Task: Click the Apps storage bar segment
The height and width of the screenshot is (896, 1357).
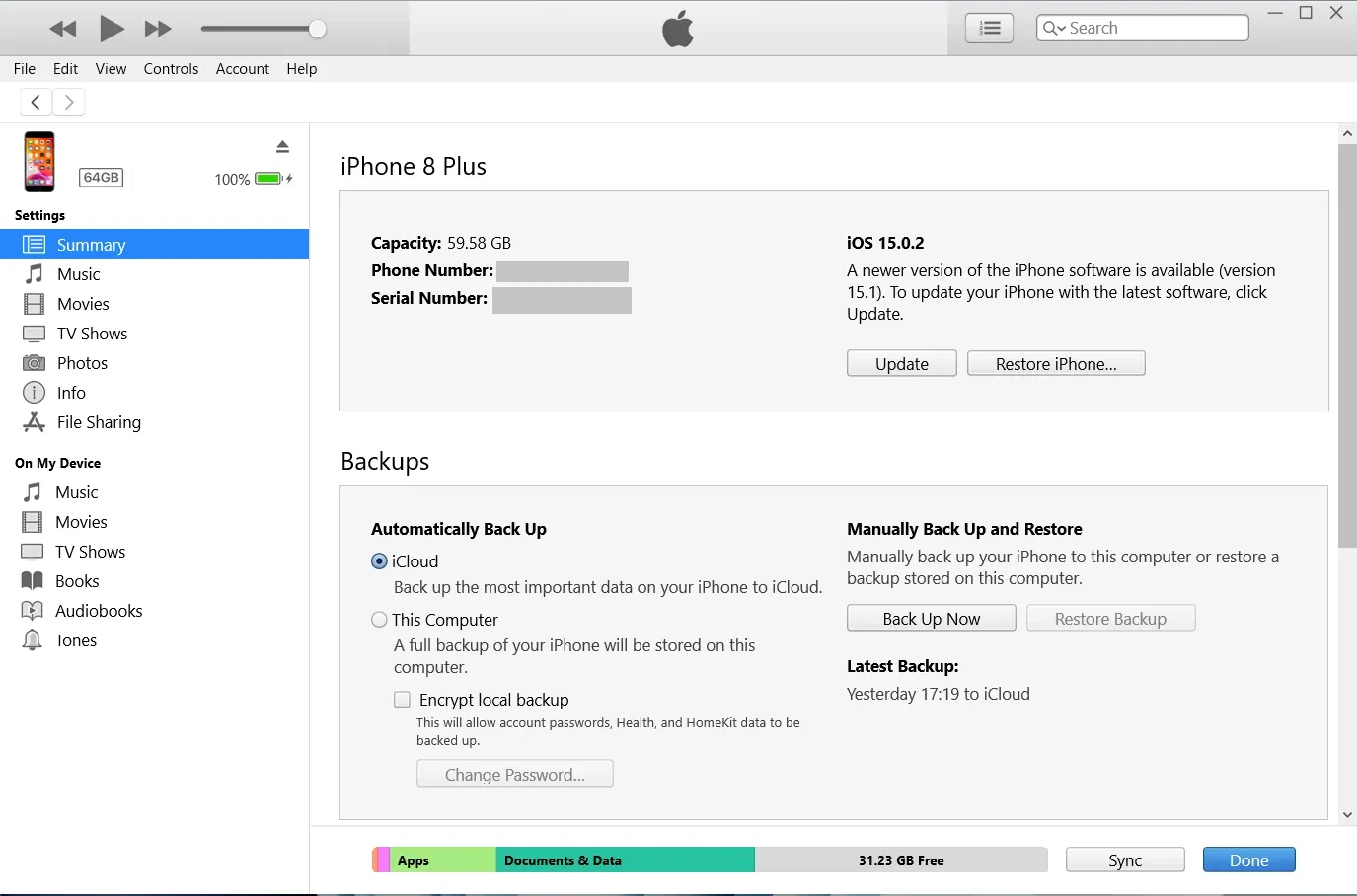Action: [x=444, y=860]
